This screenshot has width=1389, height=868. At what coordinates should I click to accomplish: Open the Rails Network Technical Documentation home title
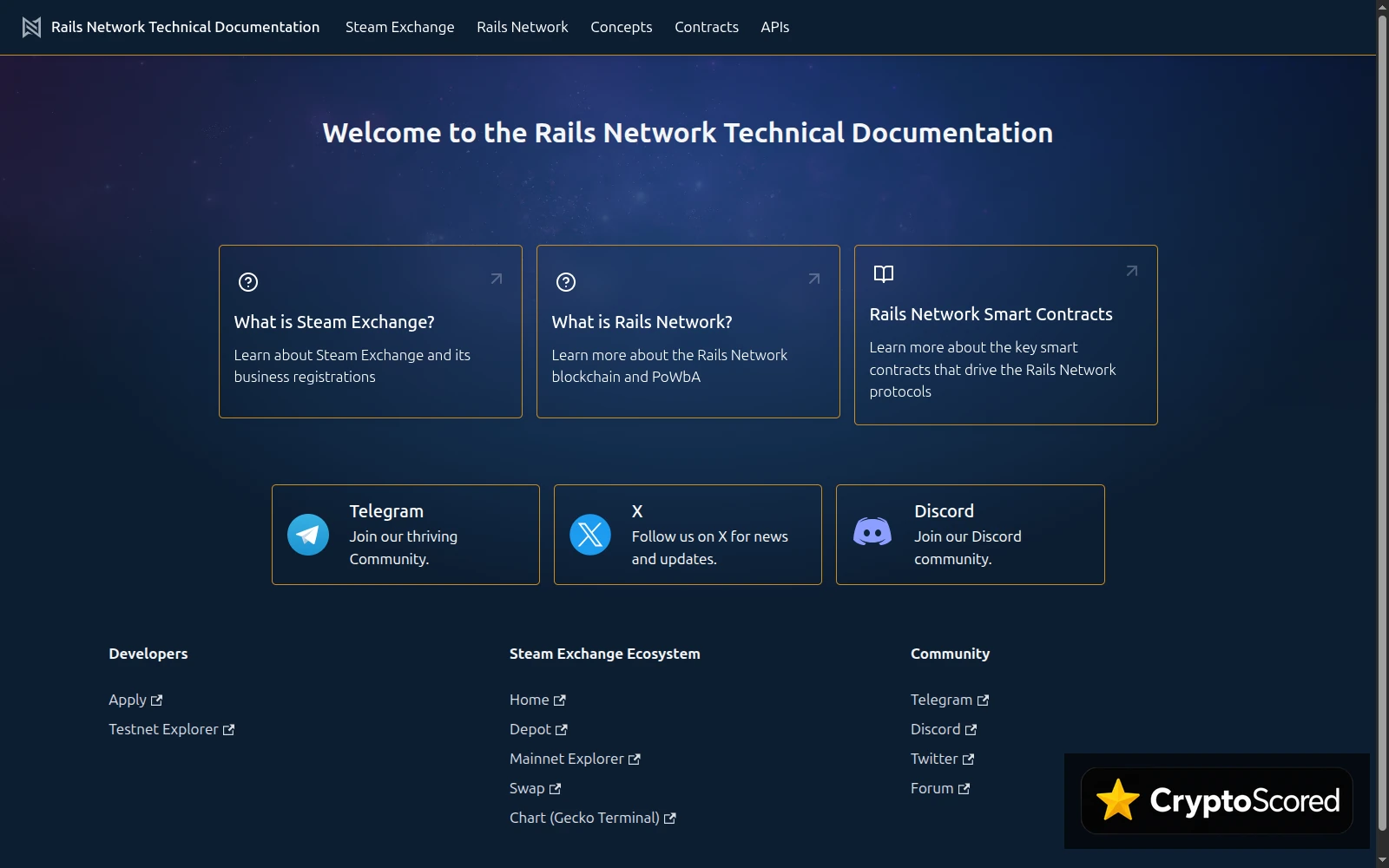coord(185,27)
